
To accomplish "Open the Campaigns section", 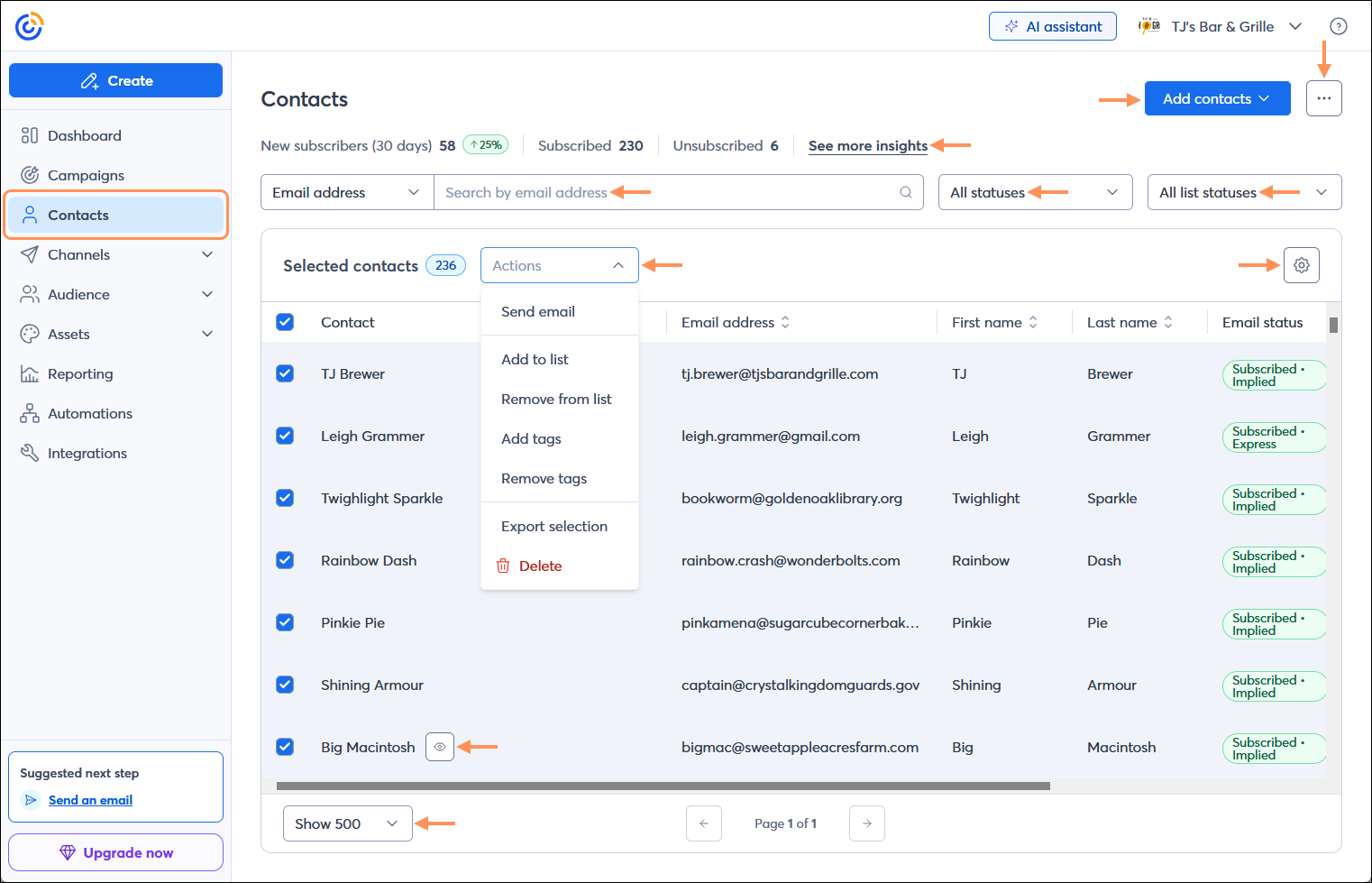I will point(86,175).
